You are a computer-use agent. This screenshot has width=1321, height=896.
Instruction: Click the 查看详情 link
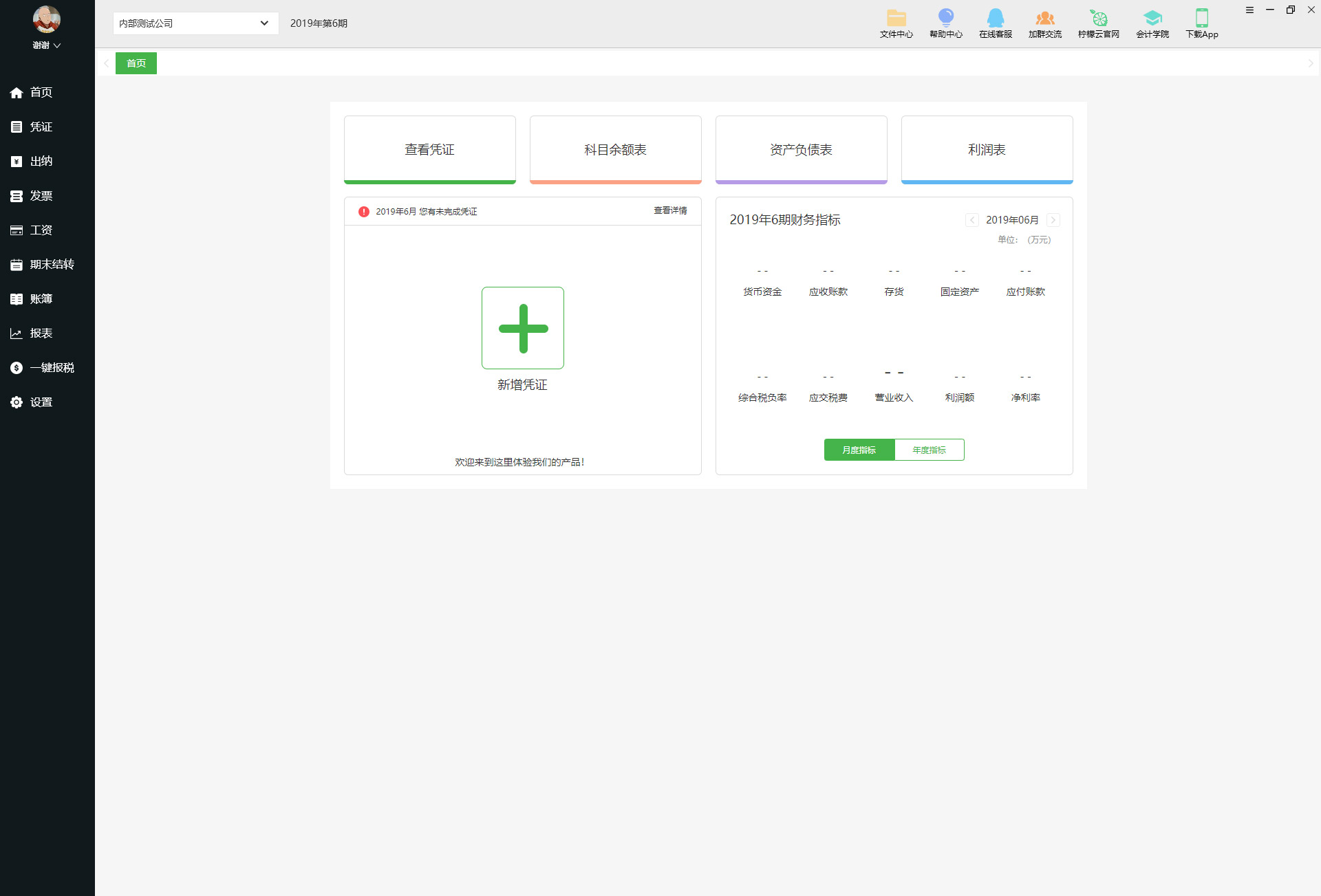(x=669, y=210)
